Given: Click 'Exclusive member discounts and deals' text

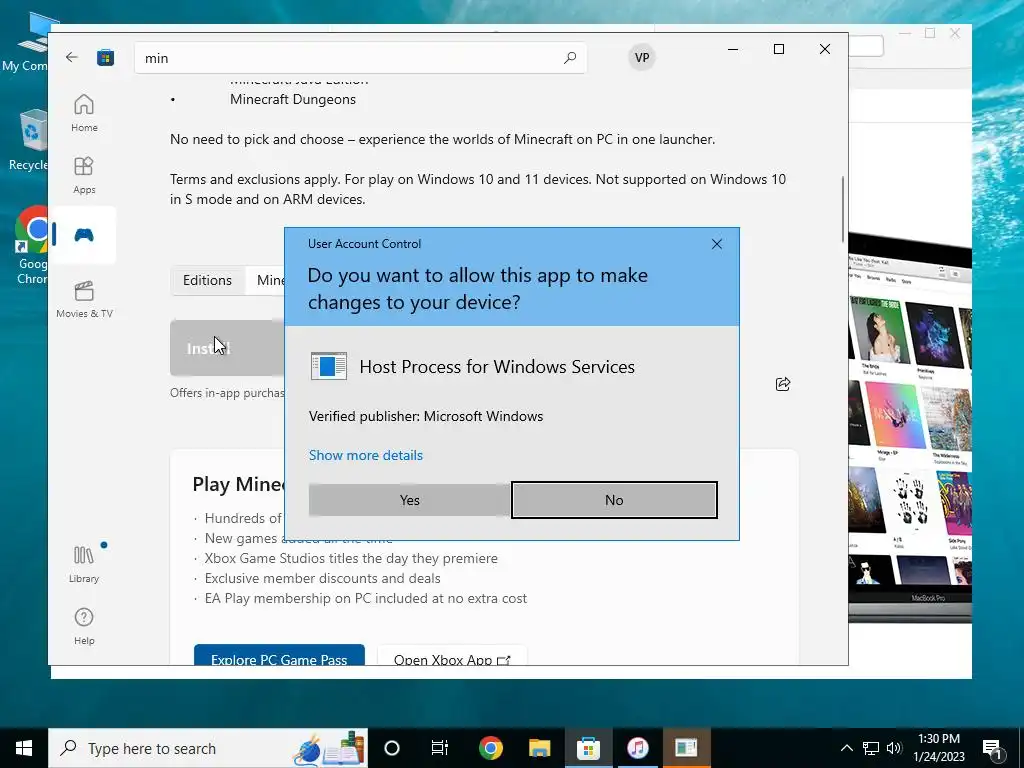Looking at the screenshot, I should (x=323, y=578).
